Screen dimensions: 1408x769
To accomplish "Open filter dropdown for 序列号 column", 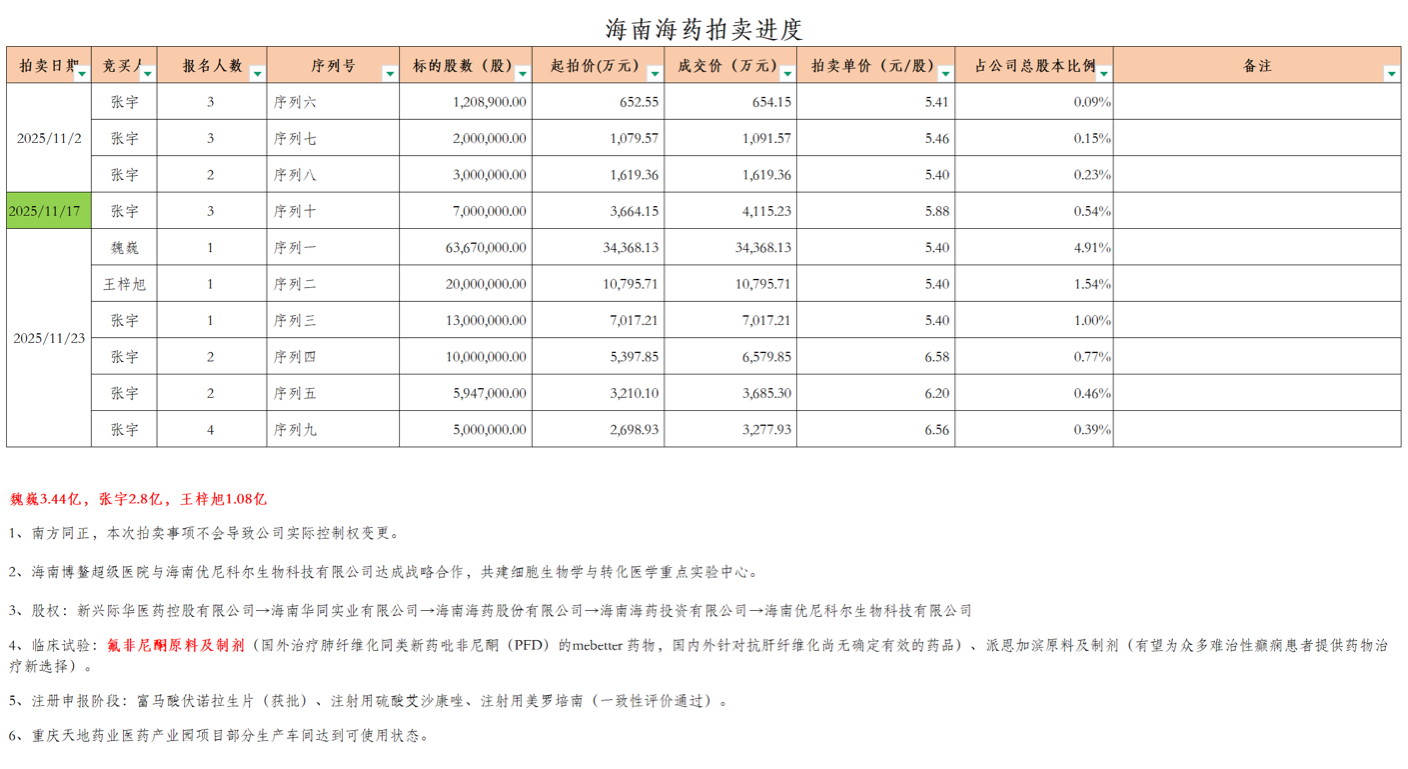I will point(390,74).
